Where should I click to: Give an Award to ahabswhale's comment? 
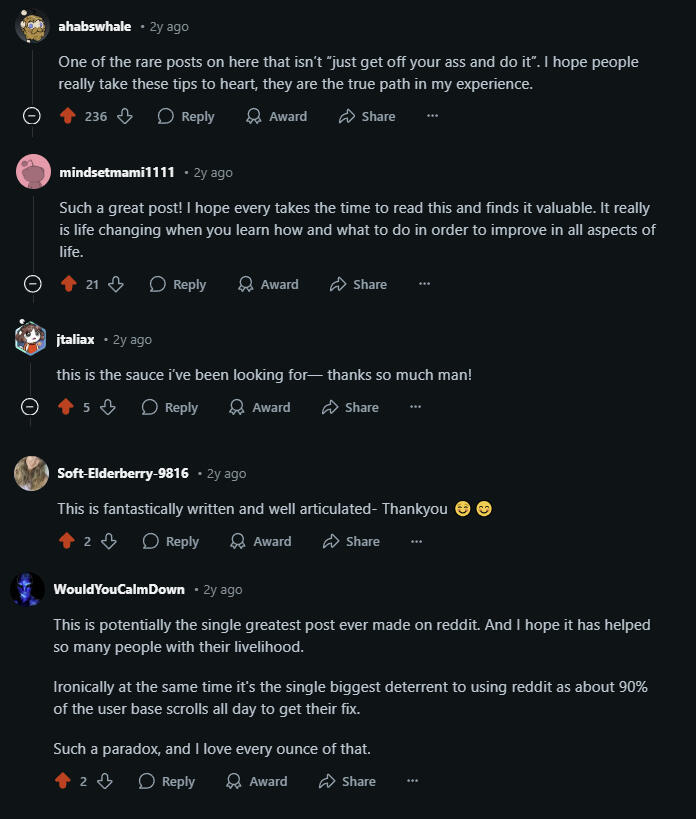click(276, 116)
